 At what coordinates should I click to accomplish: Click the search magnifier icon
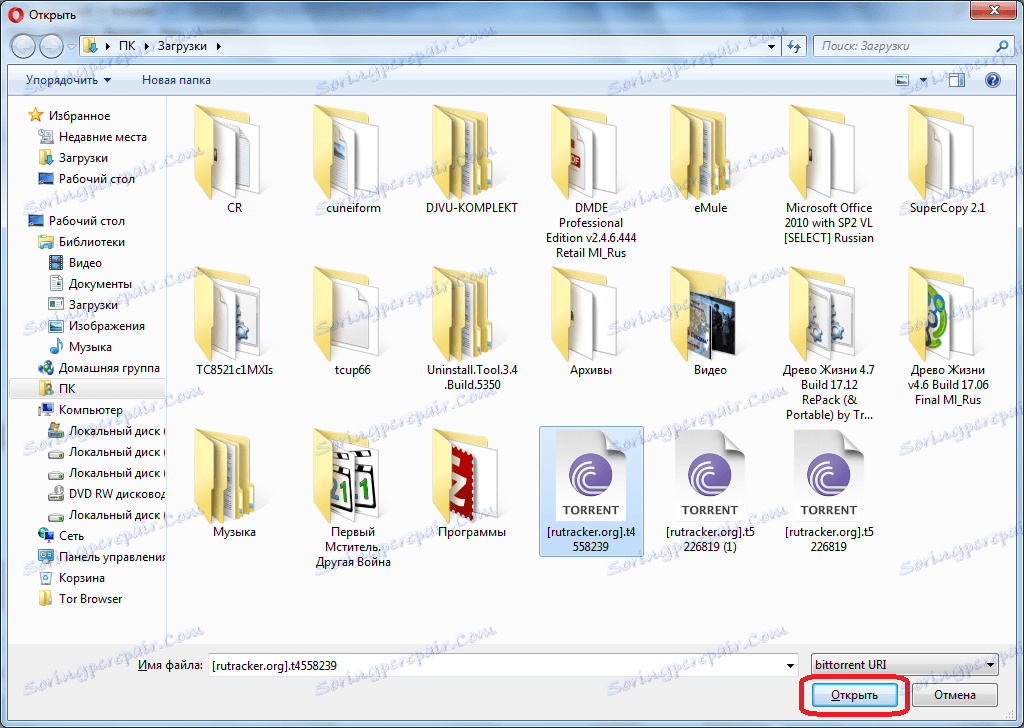click(1001, 46)
